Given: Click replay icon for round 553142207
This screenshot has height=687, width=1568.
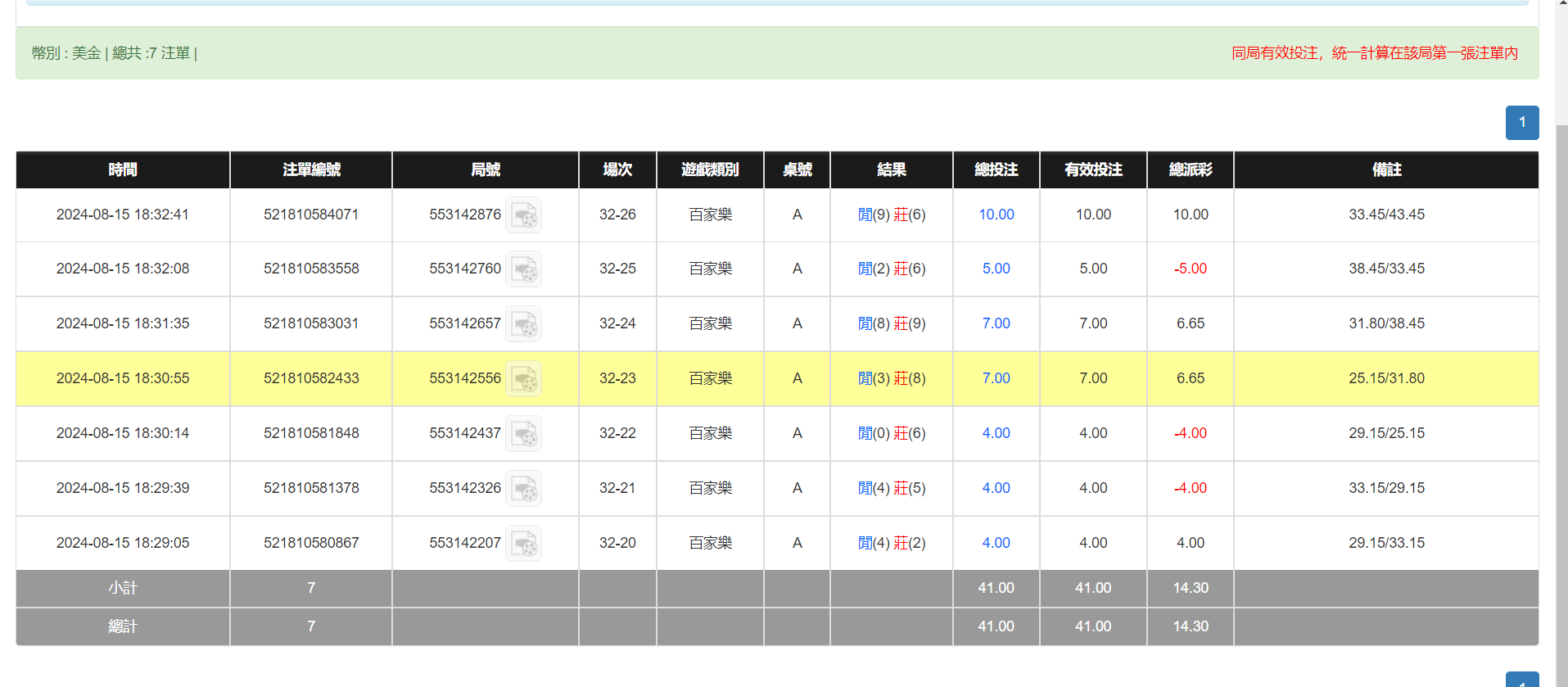Looking at the screenshot, I should tap(523, 544).
